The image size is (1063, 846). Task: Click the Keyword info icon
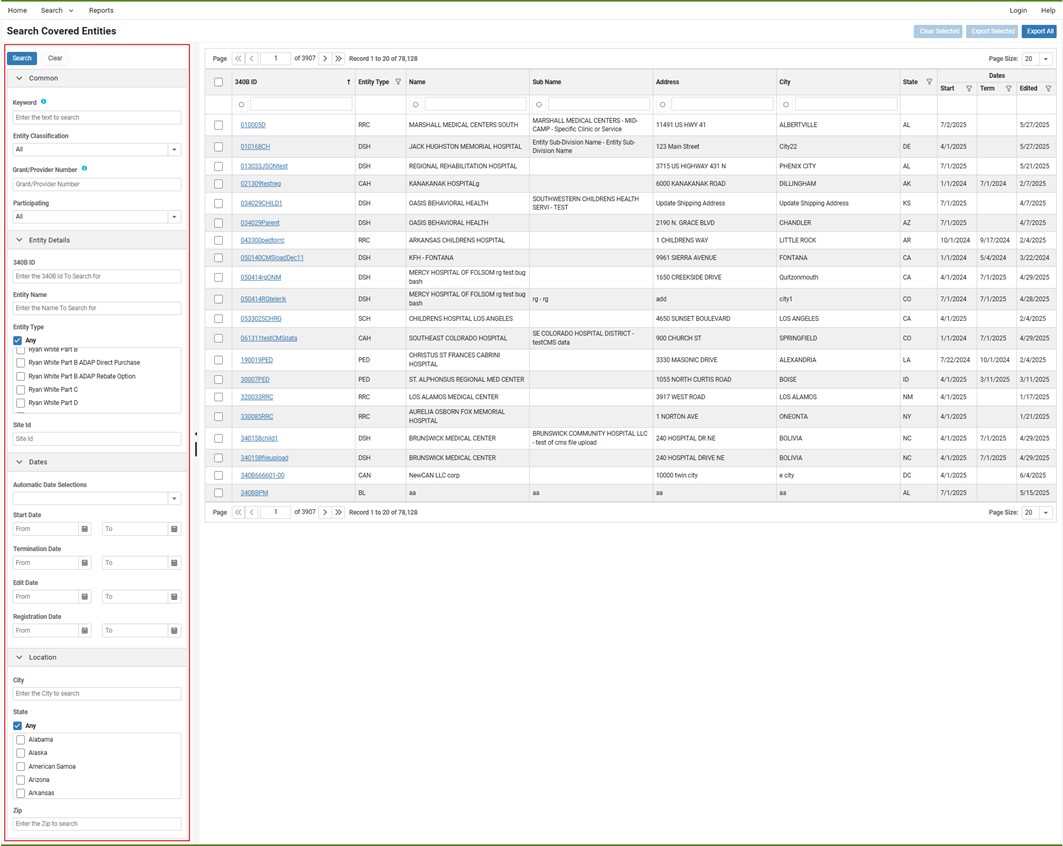(x=43, y=102)
